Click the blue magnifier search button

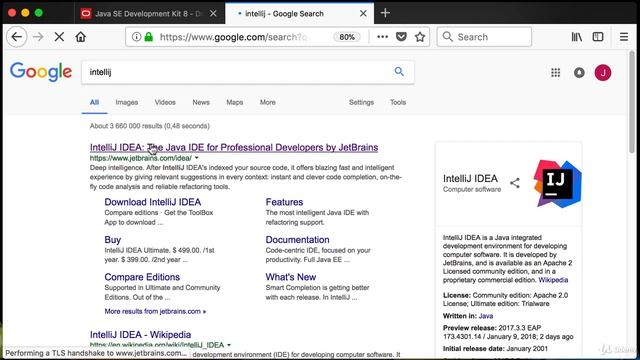tap(399, 72)
